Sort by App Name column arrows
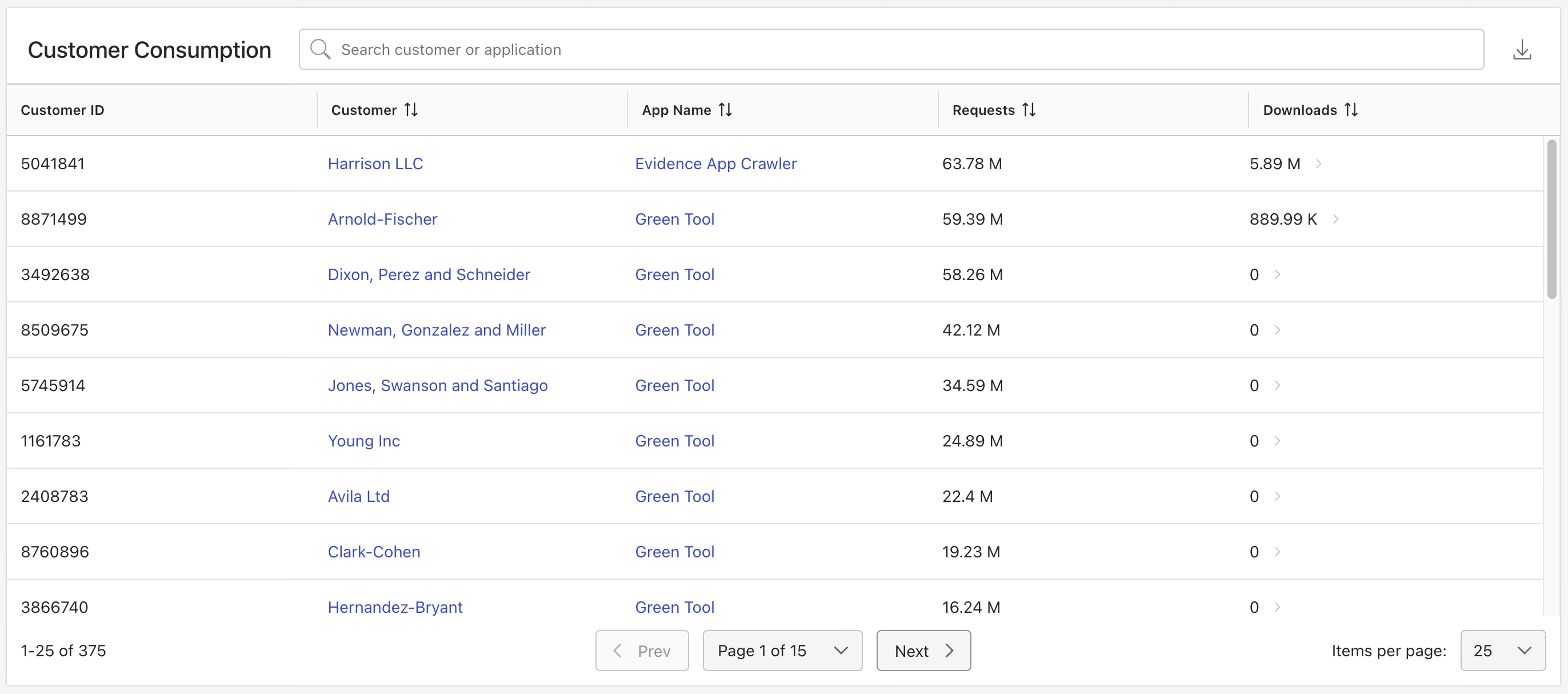This screenshot has height=694, width=1568. click(x=725, y=110)
